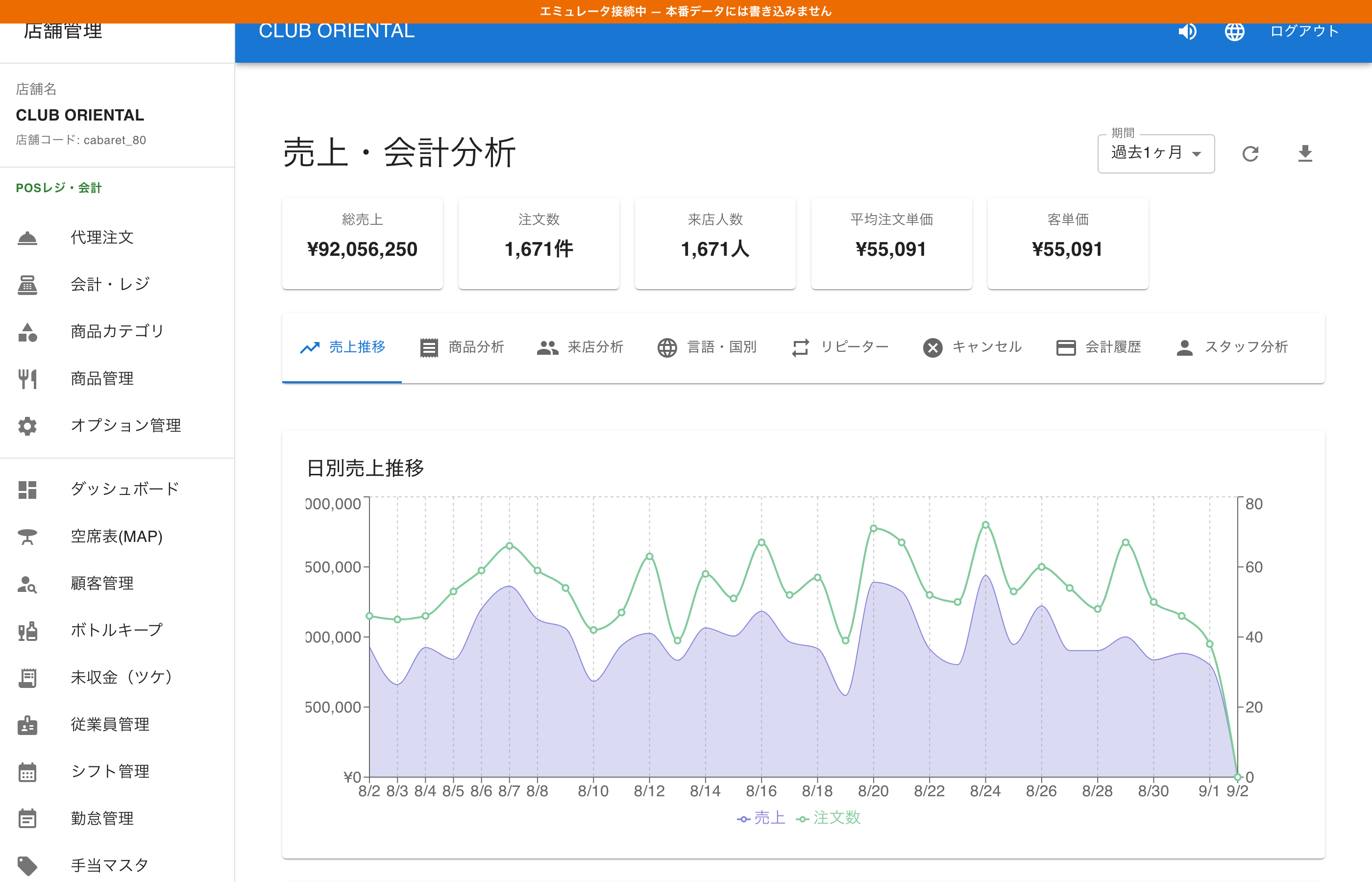Click the ボトルキープ bottle icon
This screenshot has width=1372, height=882.
coord(27,631)
